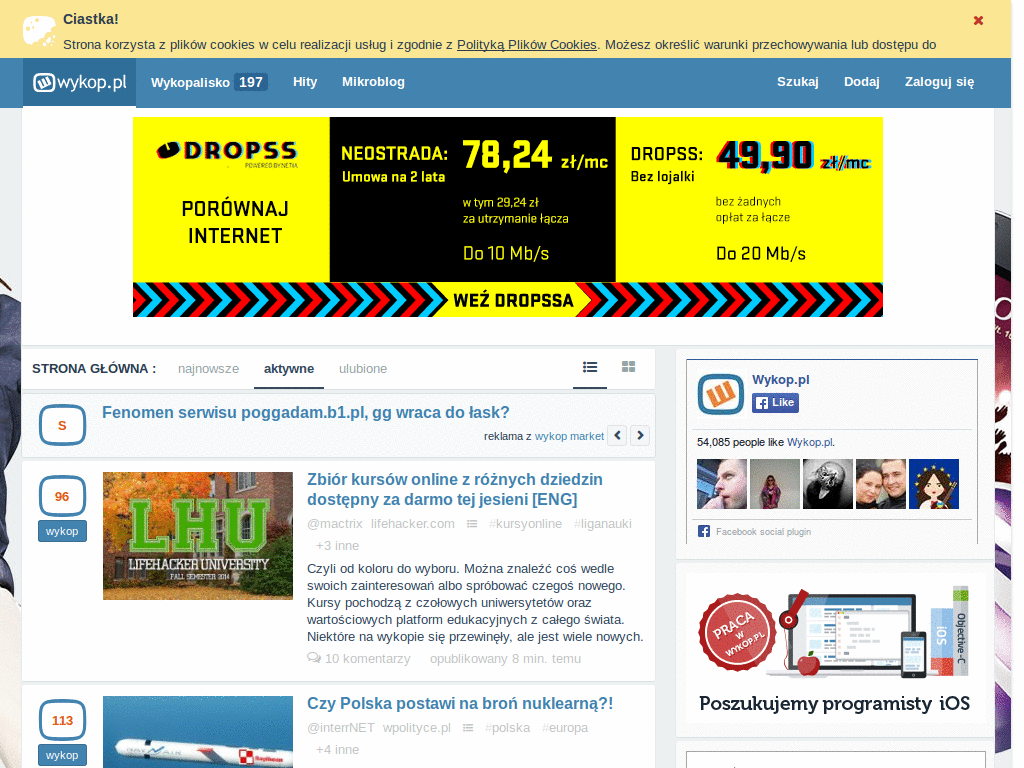Switch to list view icon

coord(590,368)
